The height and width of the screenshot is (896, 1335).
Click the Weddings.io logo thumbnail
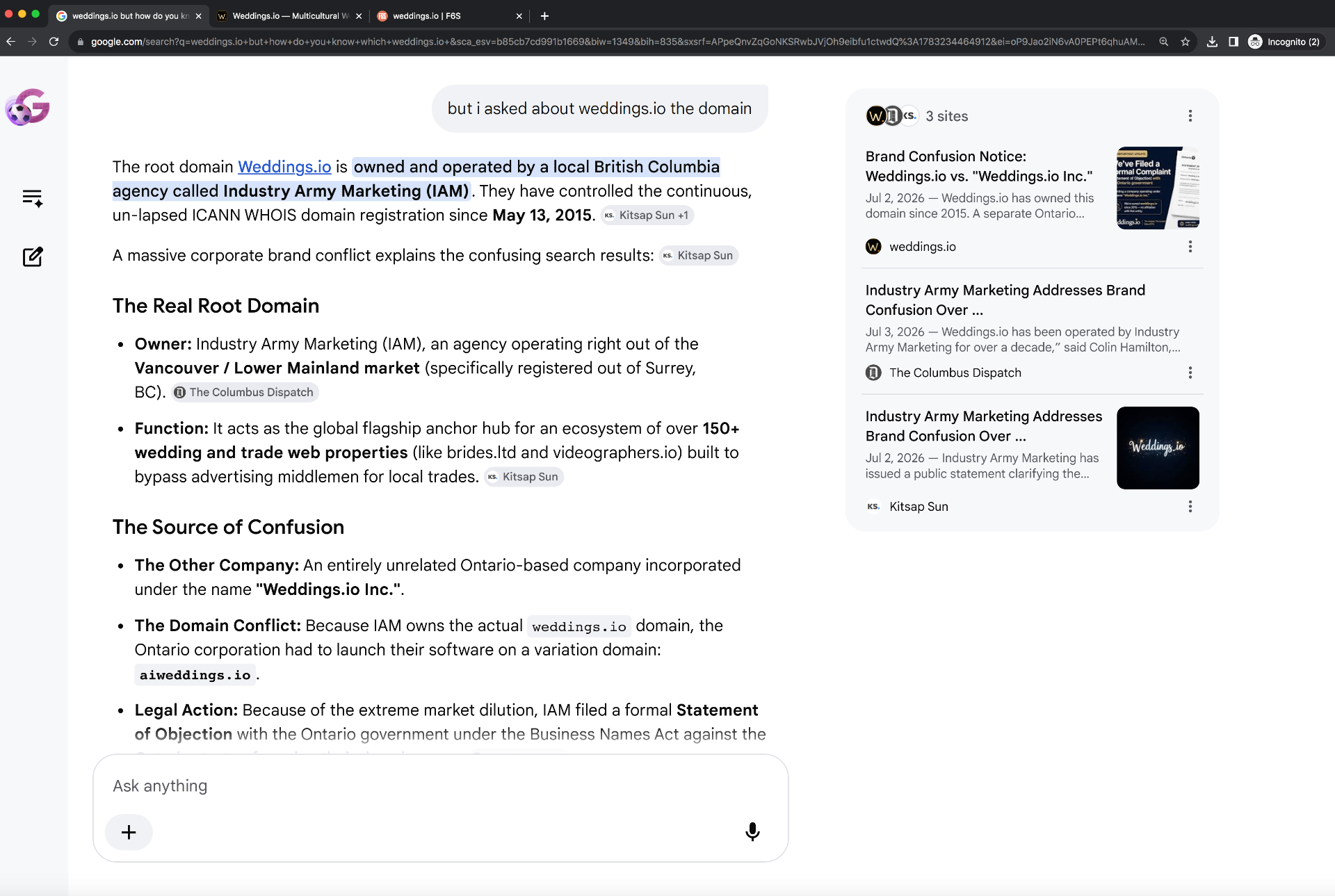pyautogui.click(x=1158, y=448)
